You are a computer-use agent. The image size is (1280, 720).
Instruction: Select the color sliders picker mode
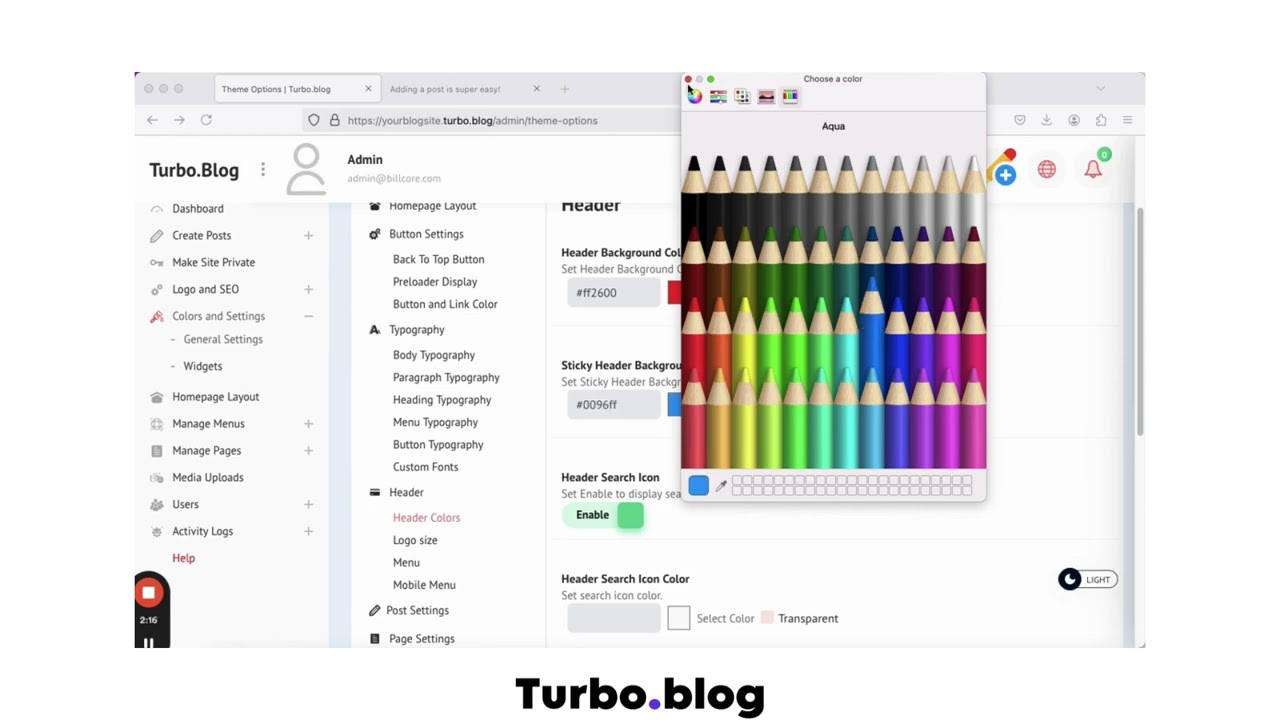[x=718, y=97]
